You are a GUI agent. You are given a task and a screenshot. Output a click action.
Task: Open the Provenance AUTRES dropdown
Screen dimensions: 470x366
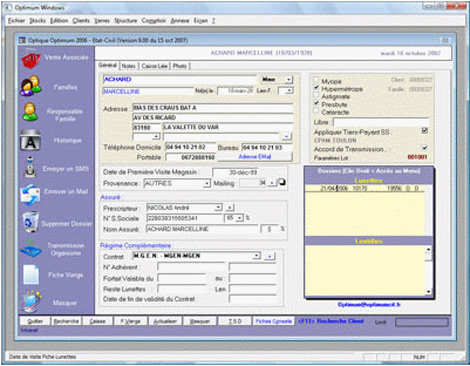[x=207, y=184]
